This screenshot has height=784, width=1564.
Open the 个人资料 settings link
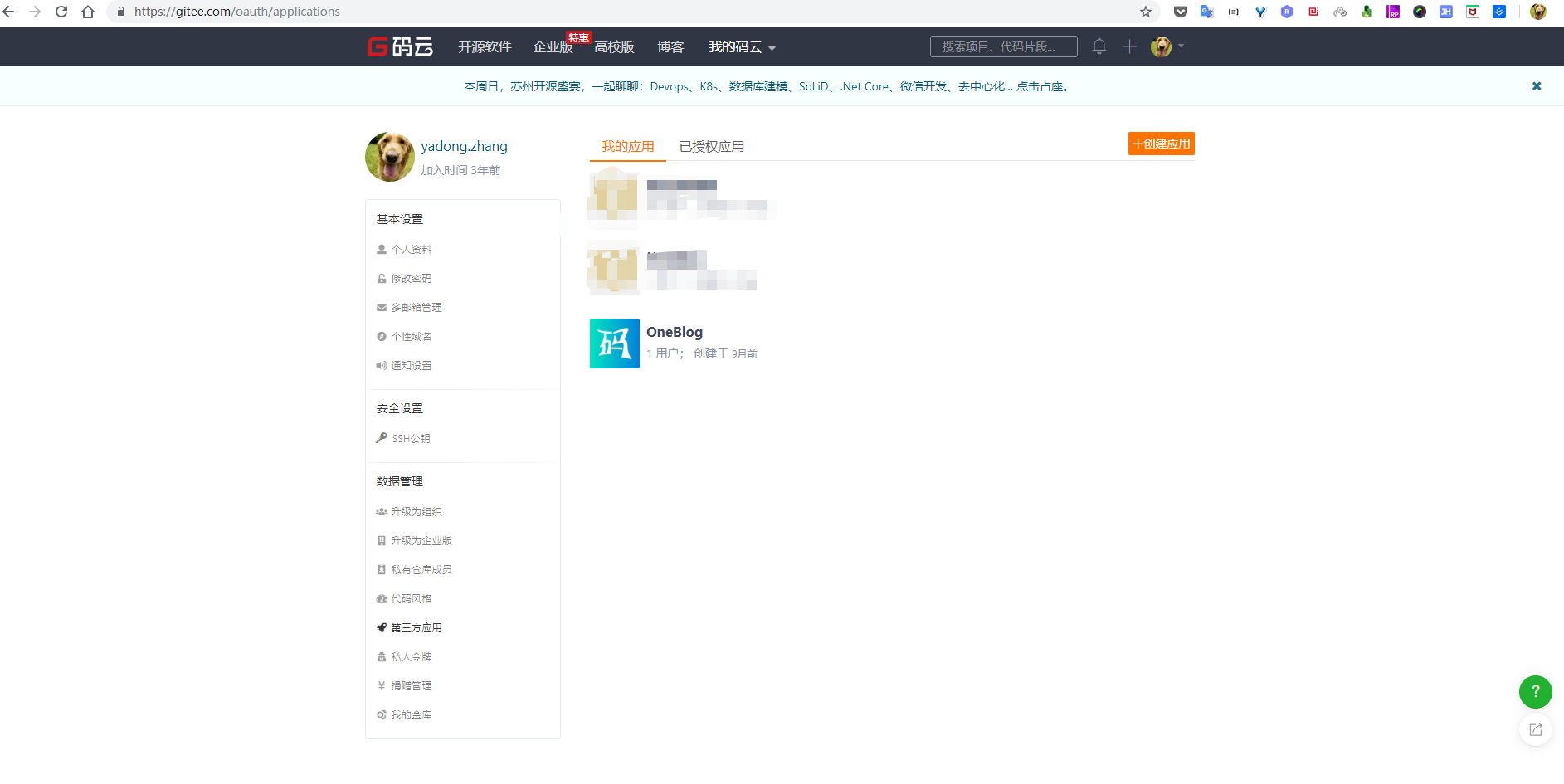tap(412, 249)
